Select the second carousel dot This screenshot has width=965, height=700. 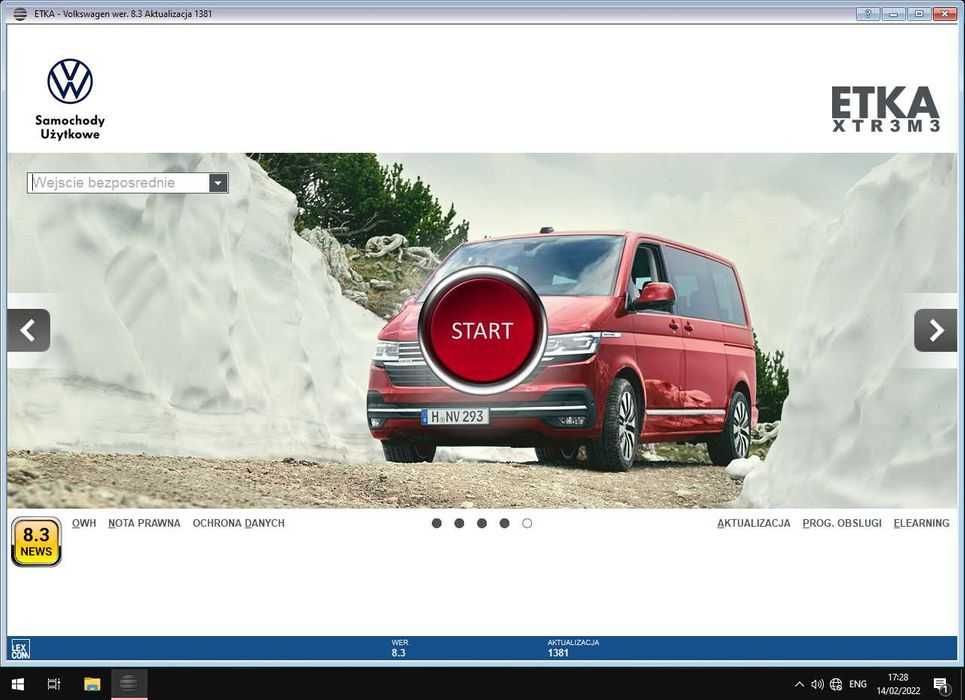tap(459, 523)
